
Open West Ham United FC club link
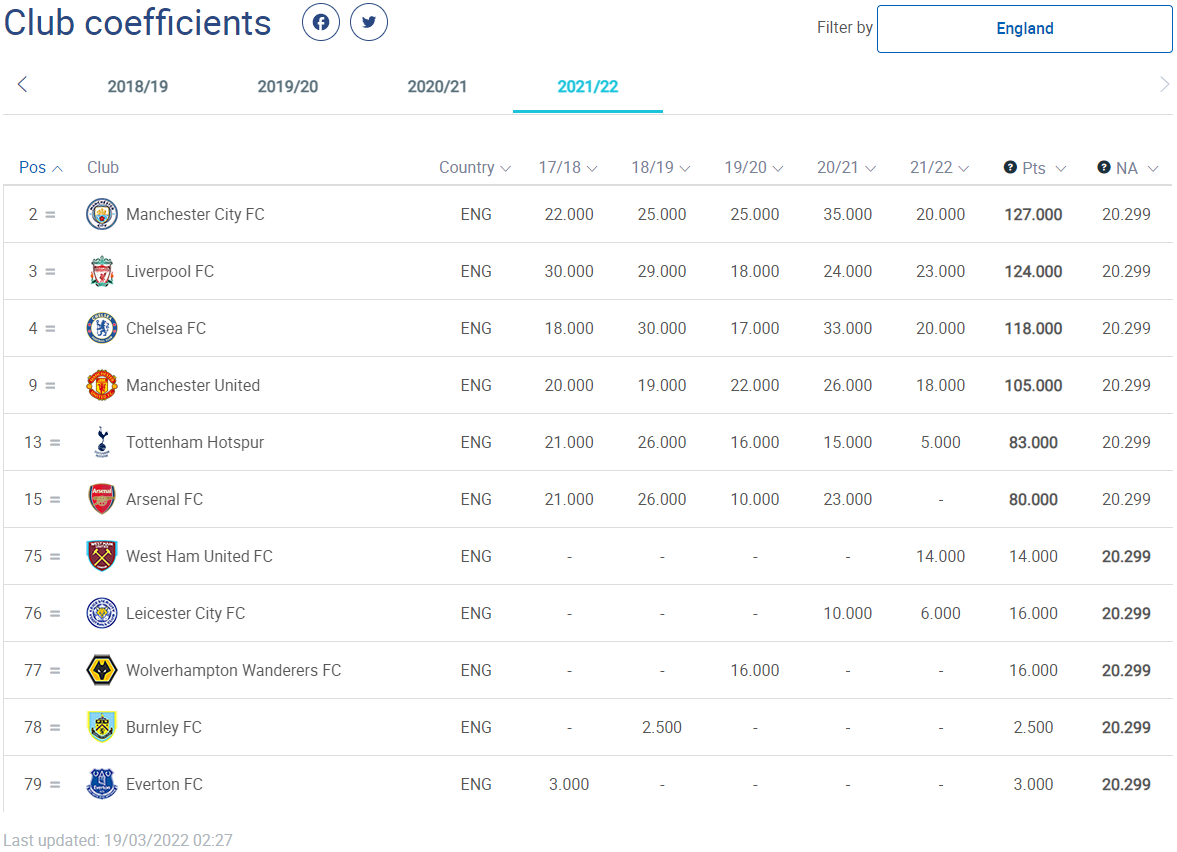[199, 556]
